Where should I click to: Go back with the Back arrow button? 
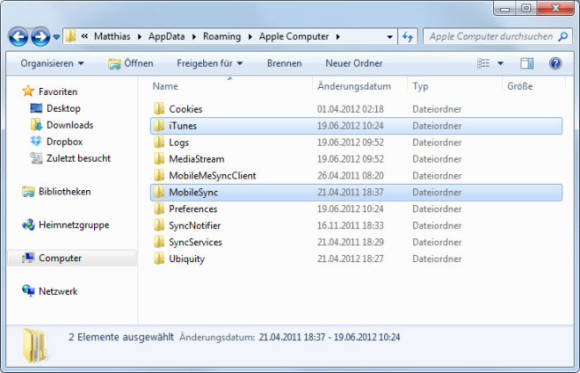click(18, 37)
